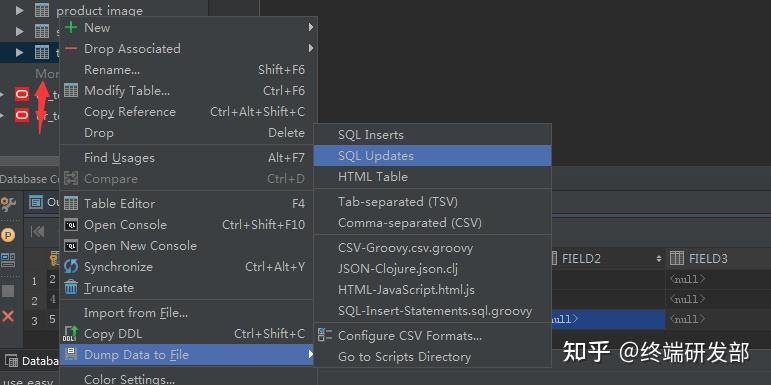Select SQL-Insert-Statements.sql.groovy script

tap(432, 311)
